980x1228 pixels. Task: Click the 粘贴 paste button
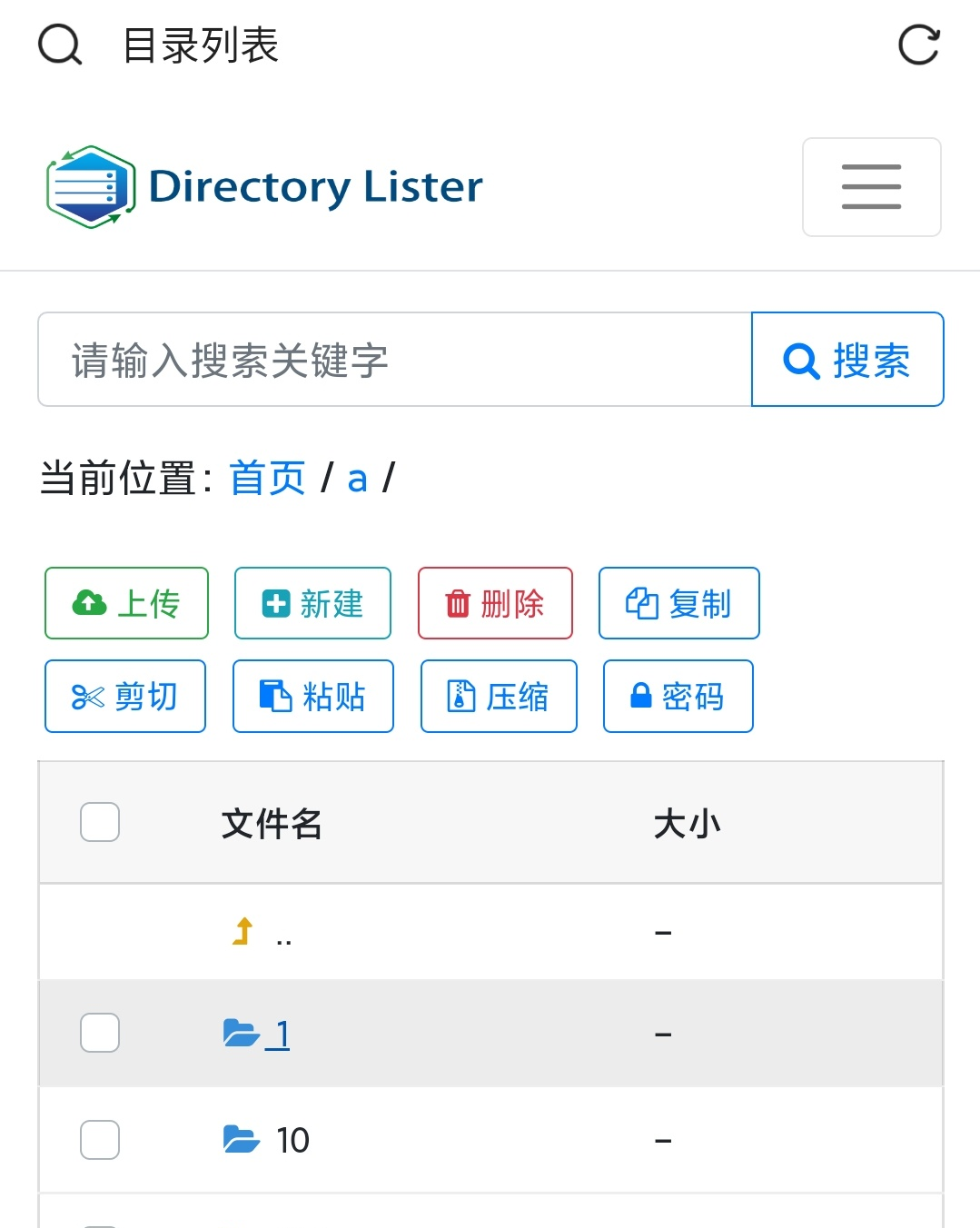[x=312, y=696]
